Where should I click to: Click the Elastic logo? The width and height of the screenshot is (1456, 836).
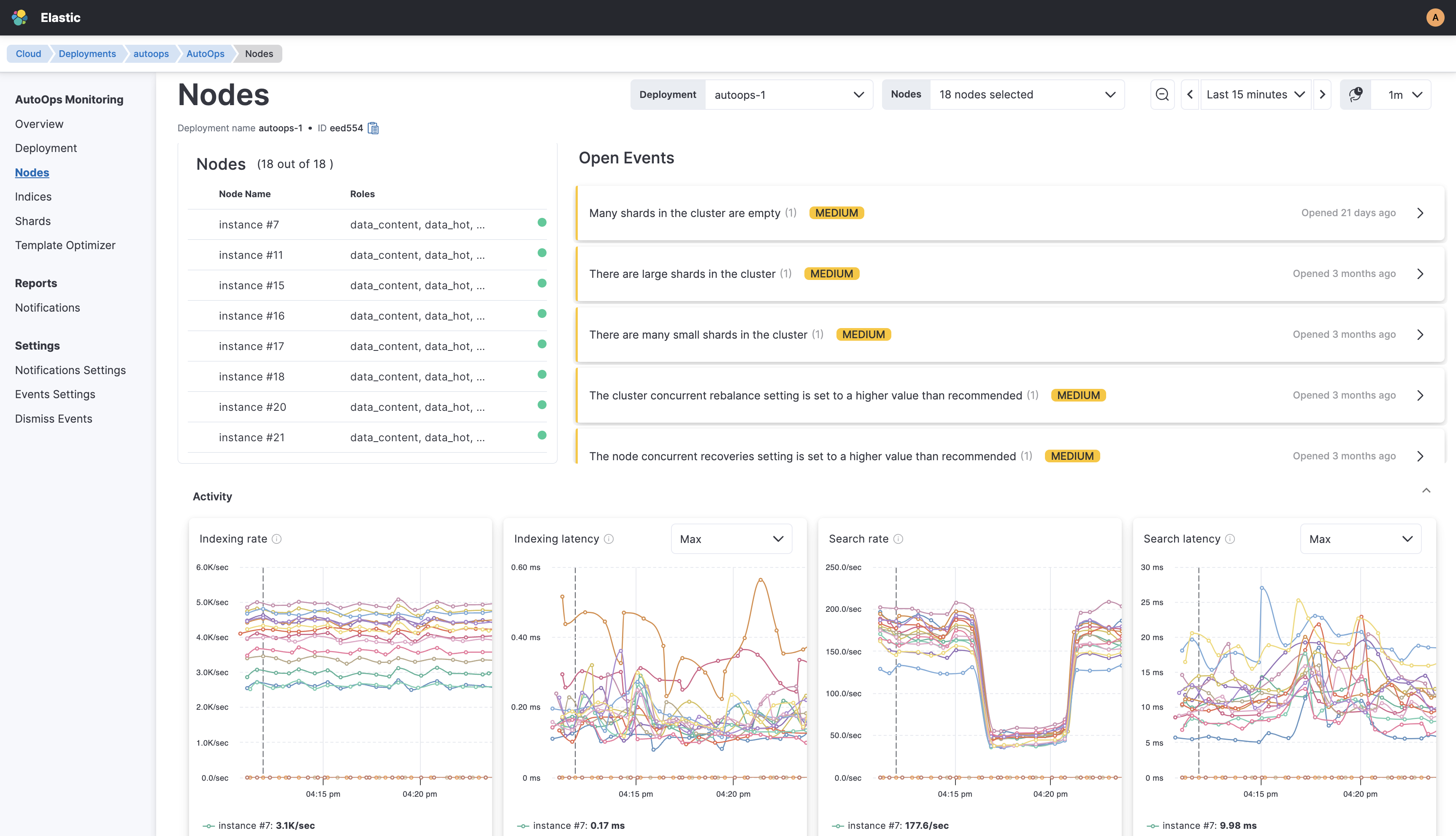19,17
